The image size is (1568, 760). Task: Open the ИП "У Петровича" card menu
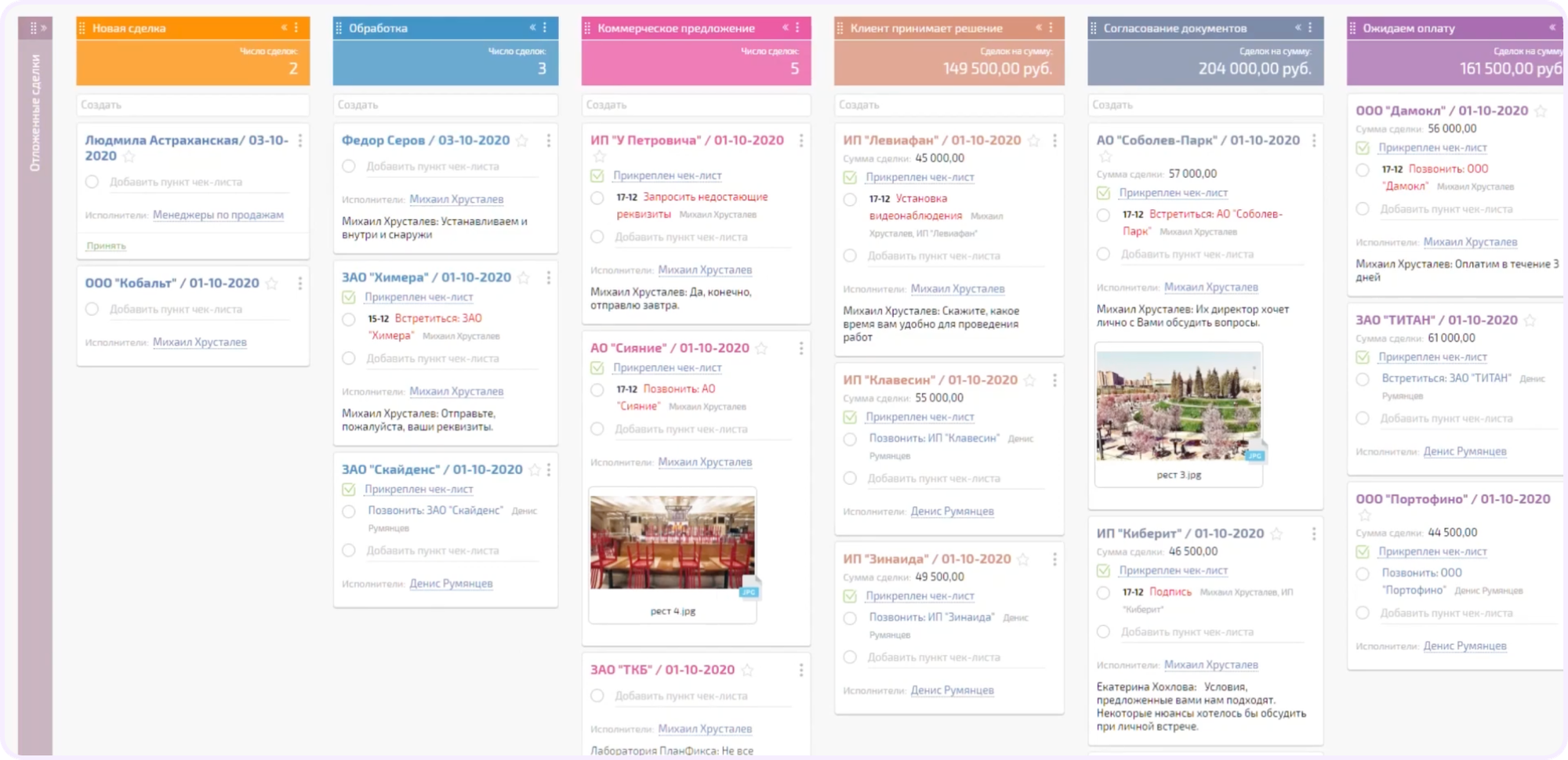click(801, 141)
